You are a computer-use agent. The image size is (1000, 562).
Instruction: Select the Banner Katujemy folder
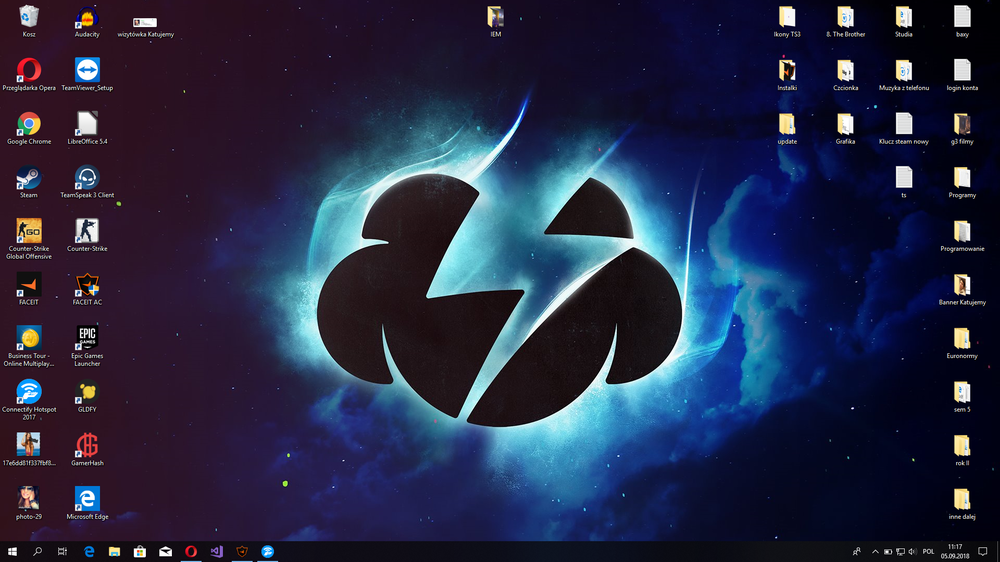(962, 289)
